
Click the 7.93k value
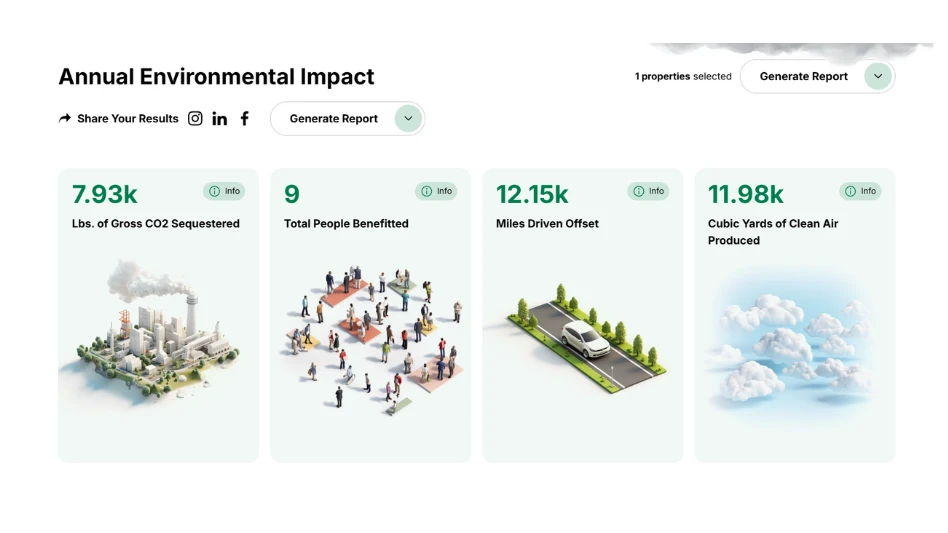105,194
